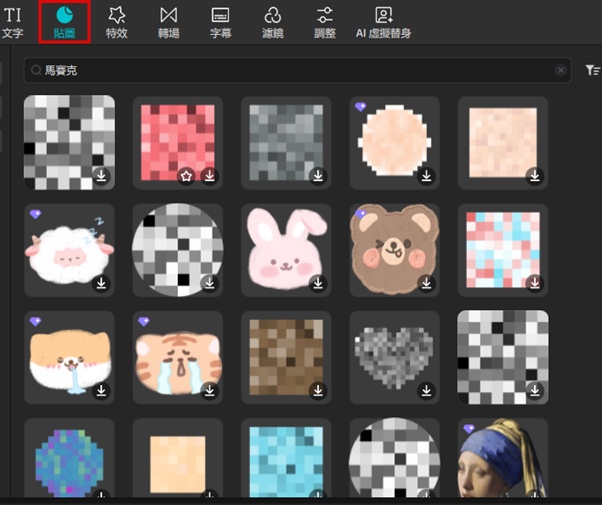
Task: Clear the search text with the X button
Action: (x=561, y=70)
